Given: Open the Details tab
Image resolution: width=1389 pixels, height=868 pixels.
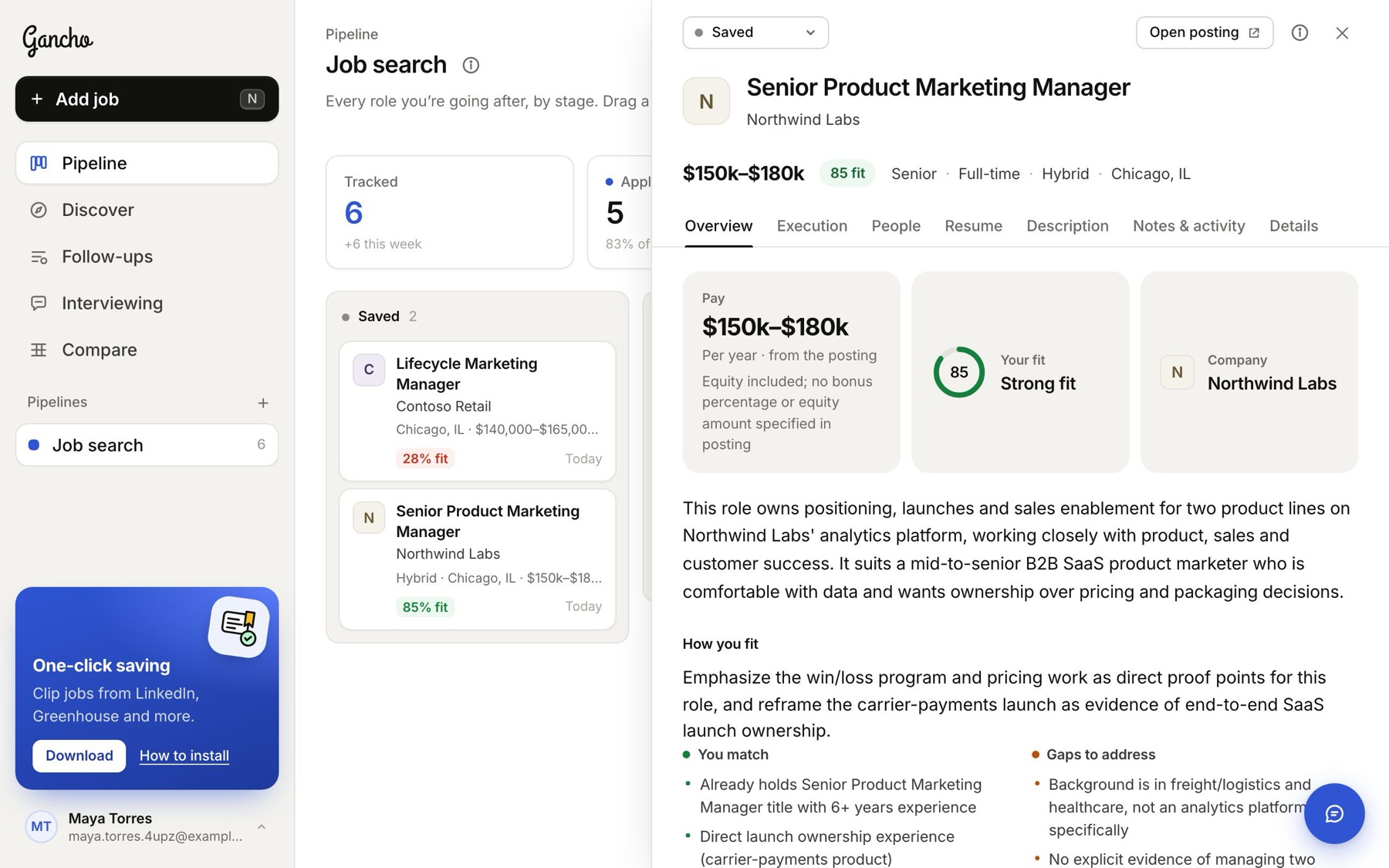Looking at the screenshot, I should point(1293,226).
